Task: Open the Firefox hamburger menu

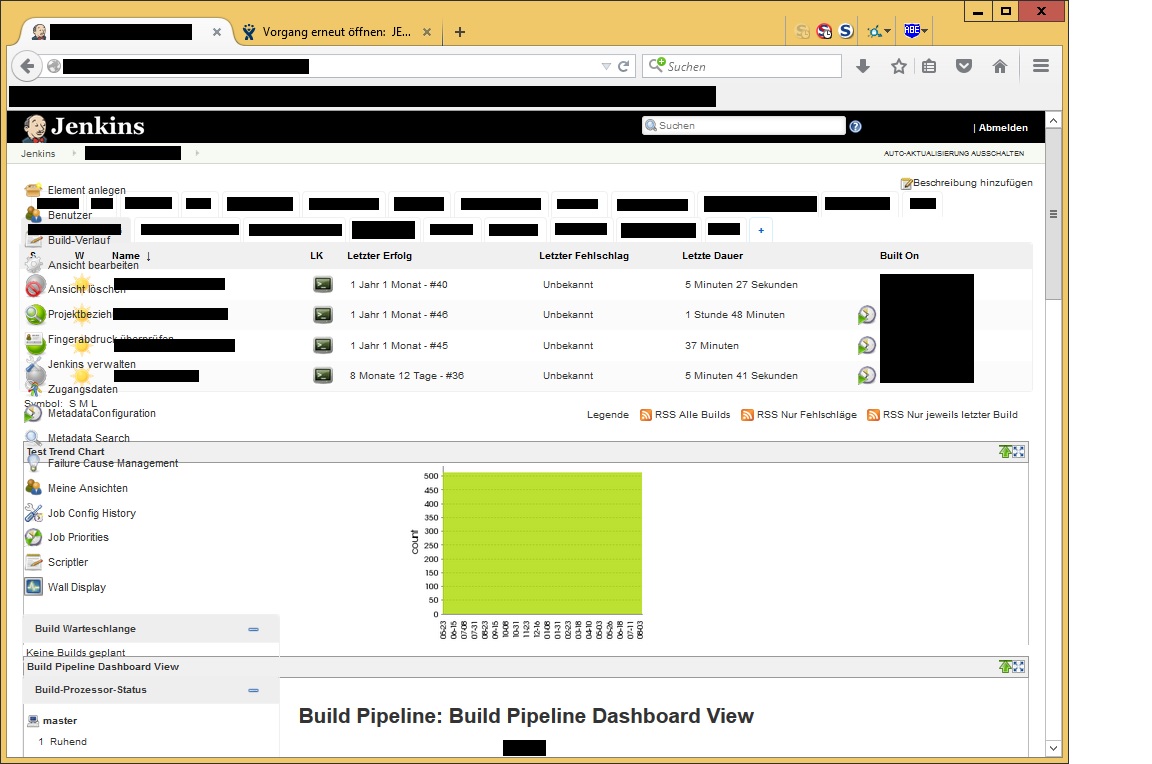Action: click(1040, 66)
